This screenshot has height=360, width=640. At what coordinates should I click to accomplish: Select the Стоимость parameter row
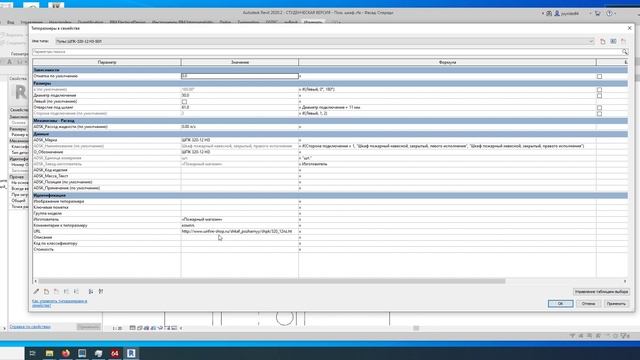tap(107, 249)
